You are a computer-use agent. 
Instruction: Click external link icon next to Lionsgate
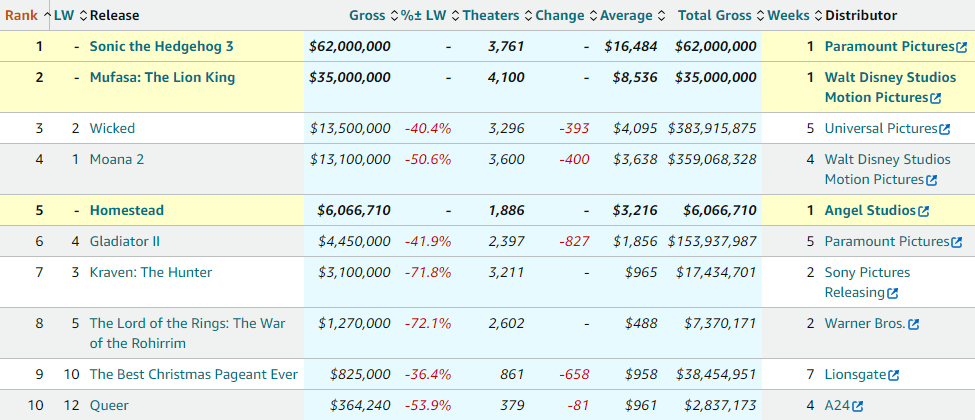893,375
